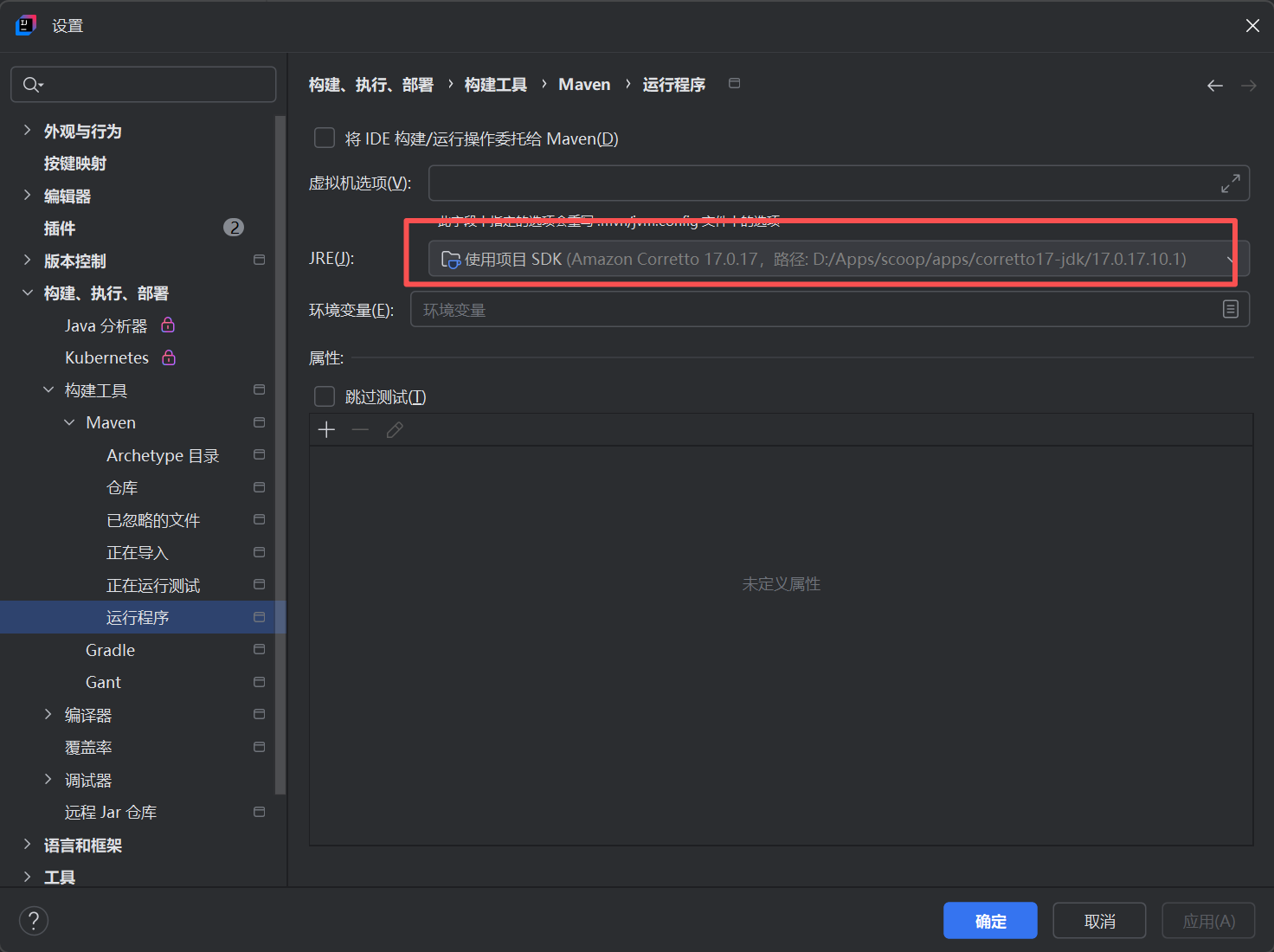Select 正在导入 under Maven
Viewport: 1274px width, 952px height.
pyautogui.click(x=137, y=553)
